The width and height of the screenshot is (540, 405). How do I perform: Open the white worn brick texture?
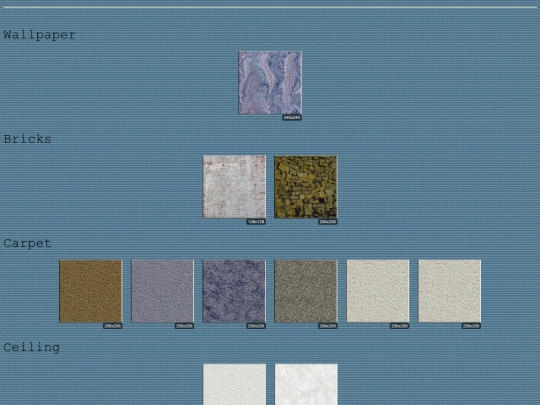[x=234, y=187]
